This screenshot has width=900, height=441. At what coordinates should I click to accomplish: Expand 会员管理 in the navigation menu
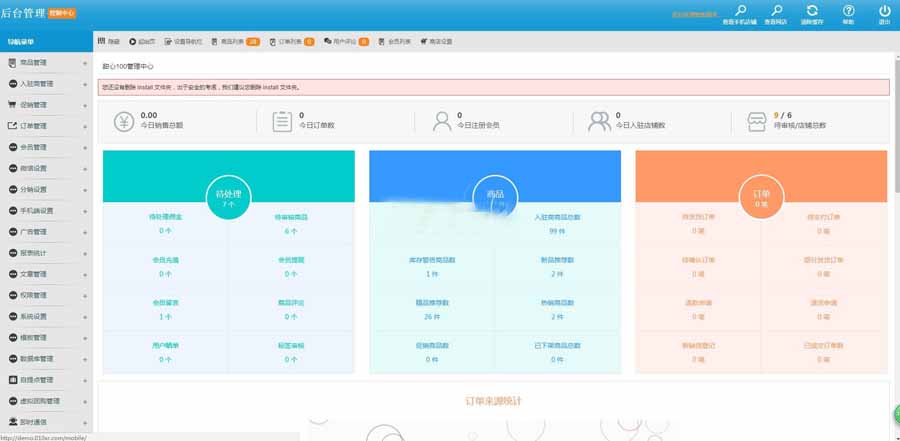(45, 147)
